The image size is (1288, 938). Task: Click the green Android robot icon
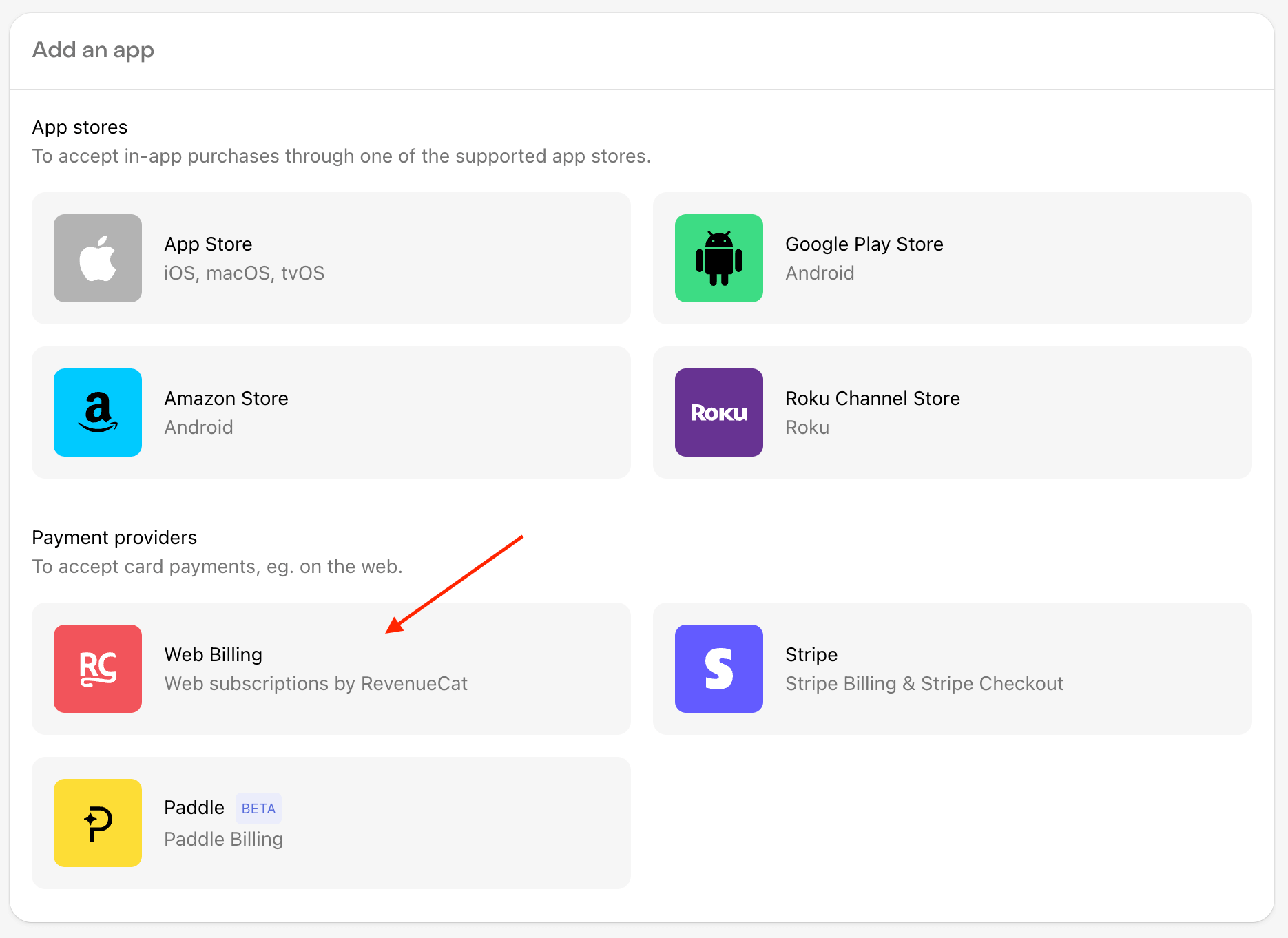pyautogui.click(x=719, y=258)
